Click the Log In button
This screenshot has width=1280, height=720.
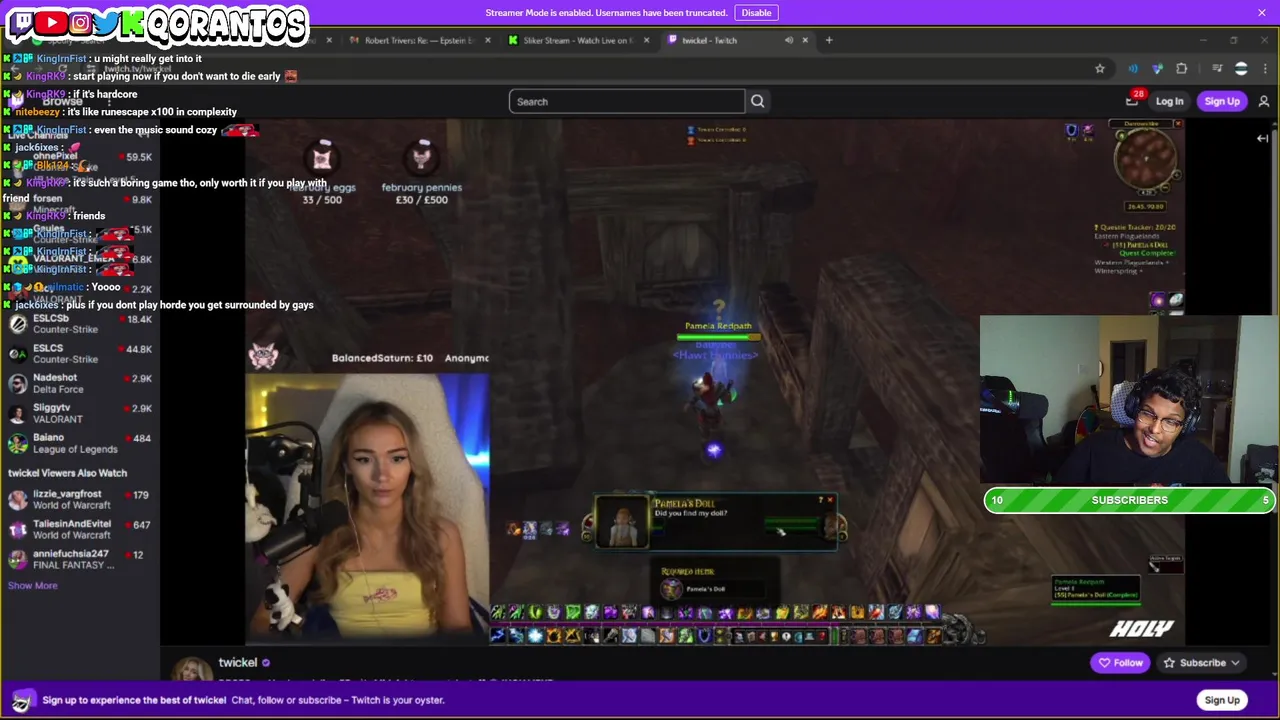(1169, 101)
